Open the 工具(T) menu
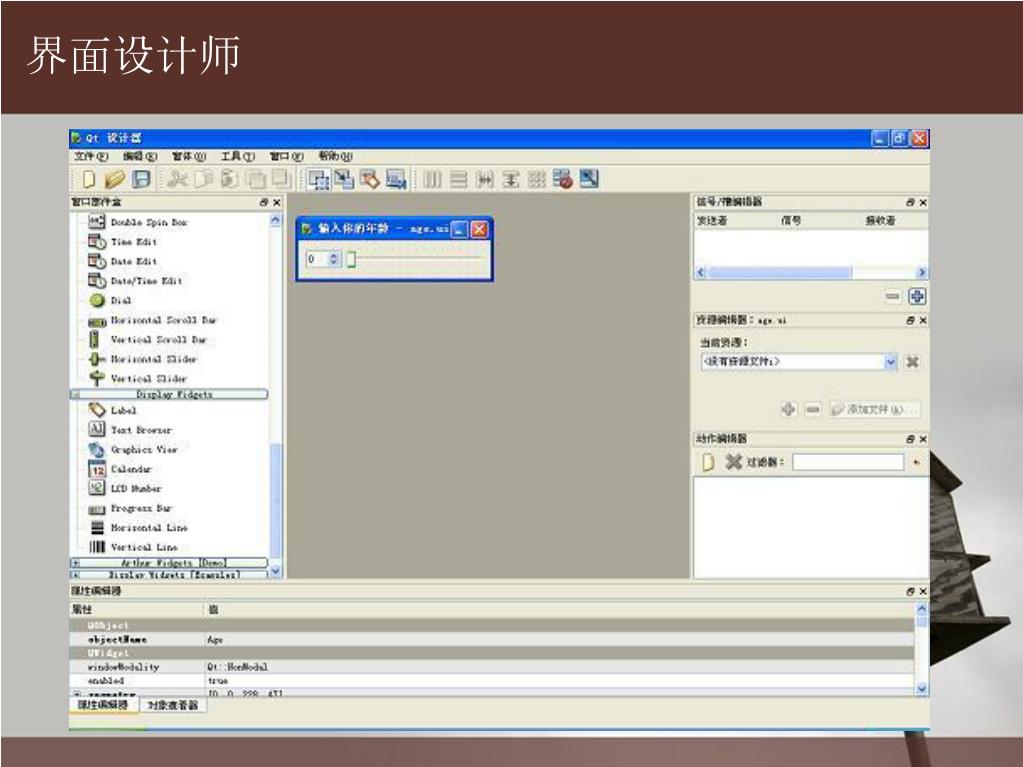1023x767 pixels. [237, 157]
